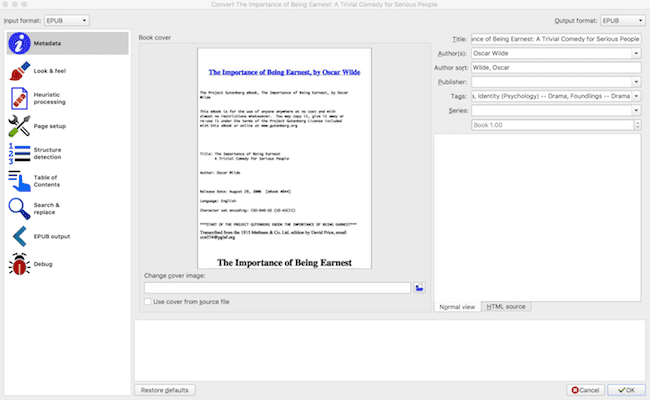Viewport: 650px width, 400px height.
Task: Switch to the Normal view tab
Action: (x=457, y=307)
